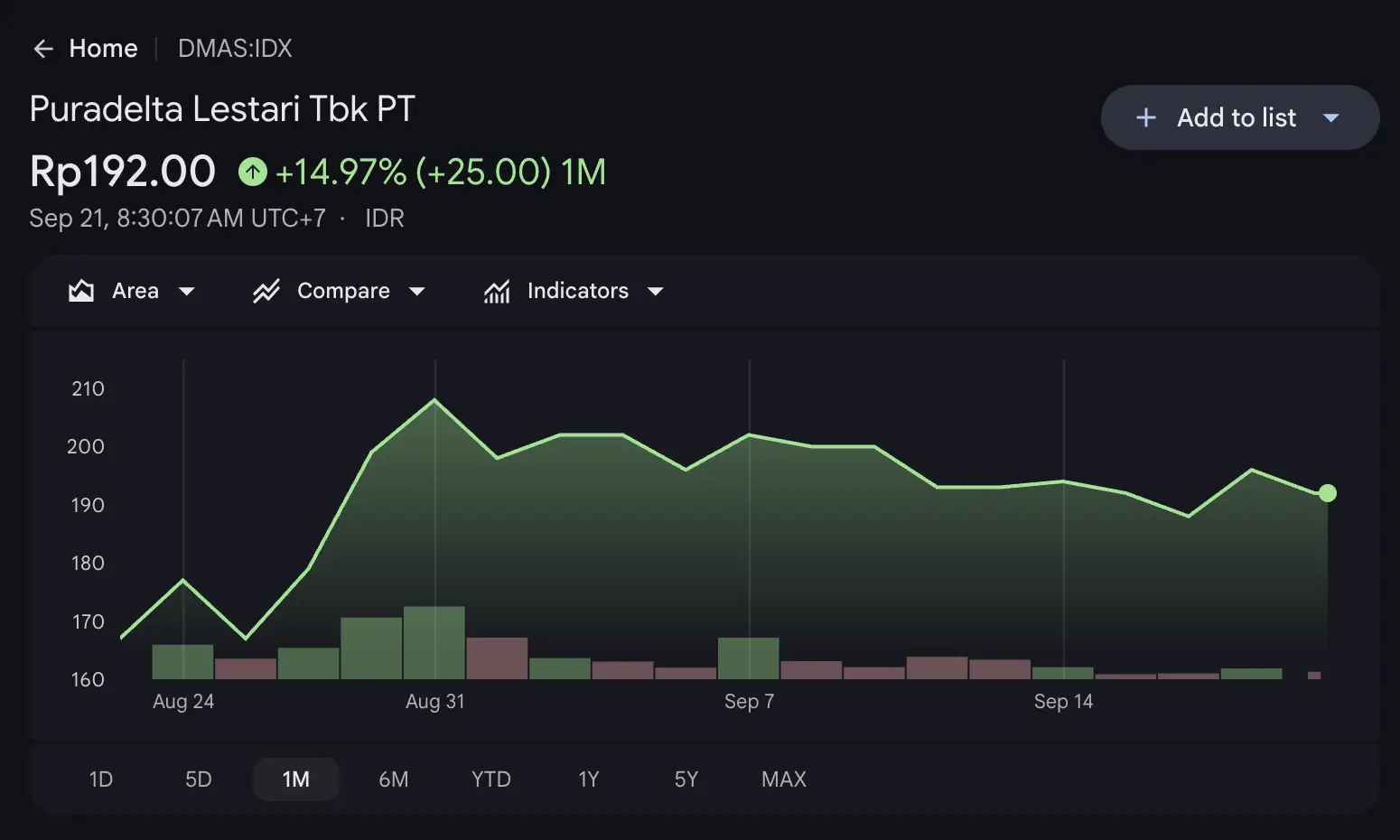
Task: Click the green volume bar at Sep 7
Action: coord(749,658)
